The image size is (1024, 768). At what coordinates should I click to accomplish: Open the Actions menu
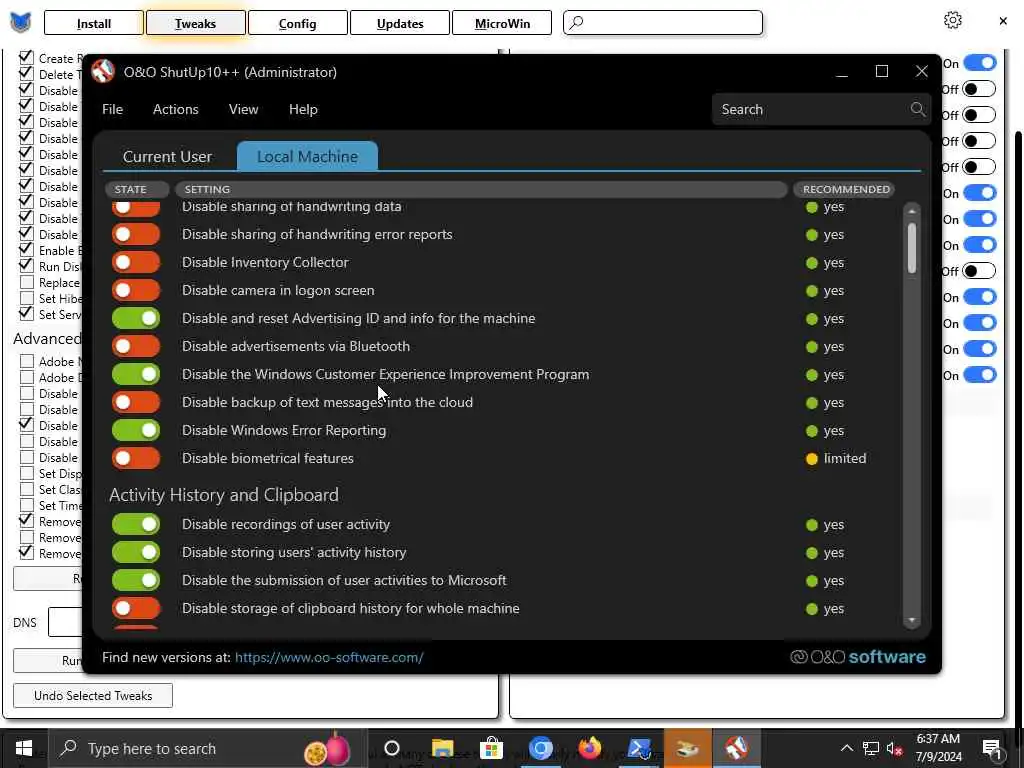pos(176,109)
